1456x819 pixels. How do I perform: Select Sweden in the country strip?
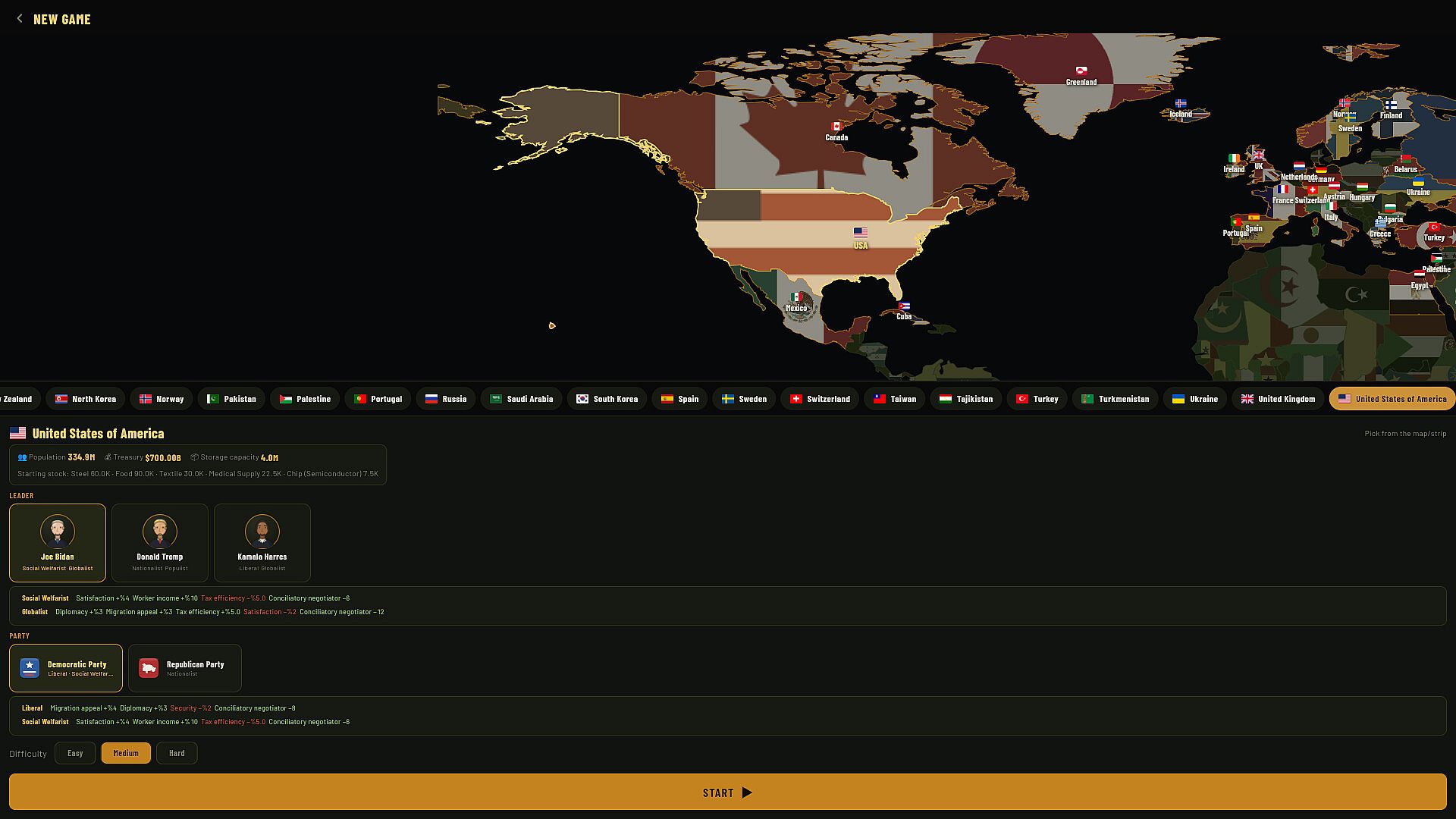[x=745, y=399]
